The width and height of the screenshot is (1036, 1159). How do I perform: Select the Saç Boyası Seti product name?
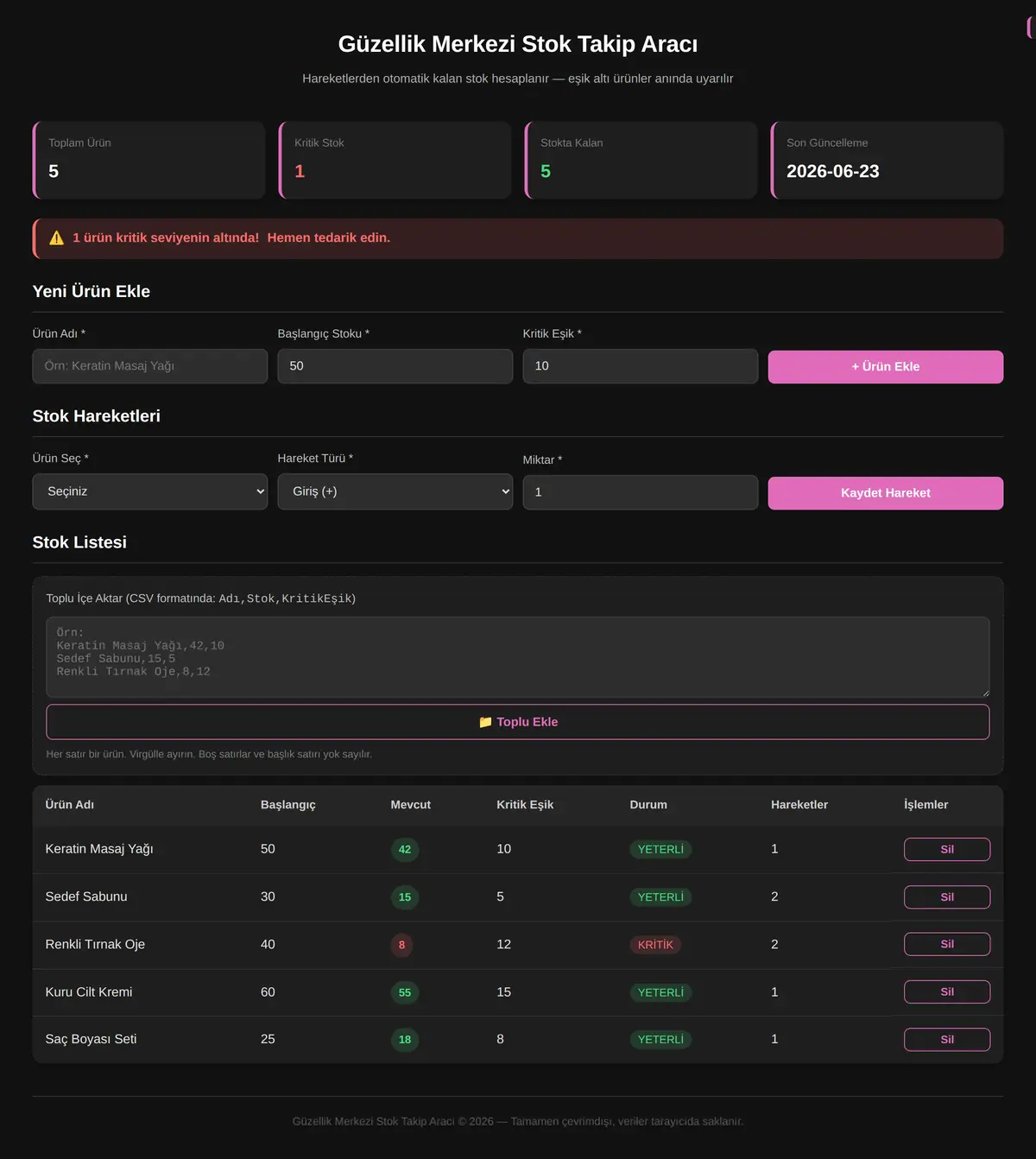tap(91, 1039)
